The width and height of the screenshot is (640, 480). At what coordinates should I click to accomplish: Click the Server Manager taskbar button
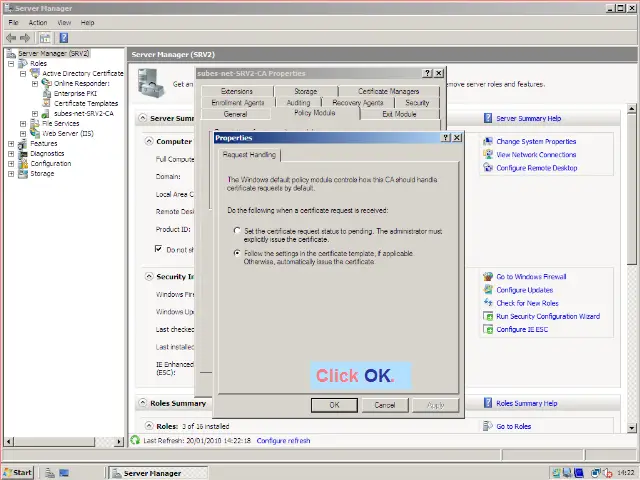coord(158,473)
